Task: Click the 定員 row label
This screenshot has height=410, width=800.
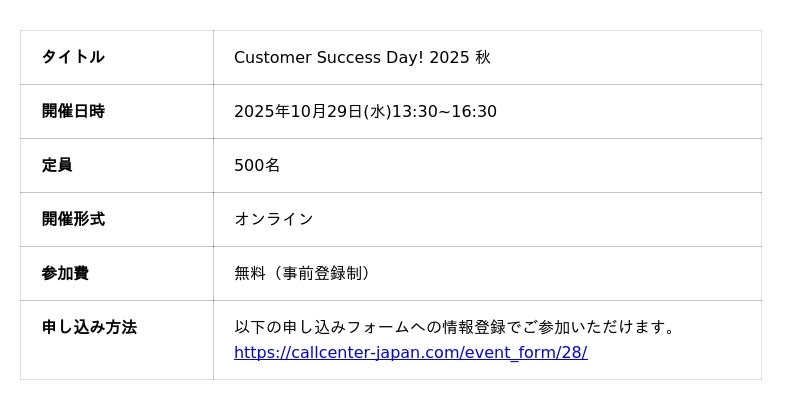Action: [x=57, y=165]
